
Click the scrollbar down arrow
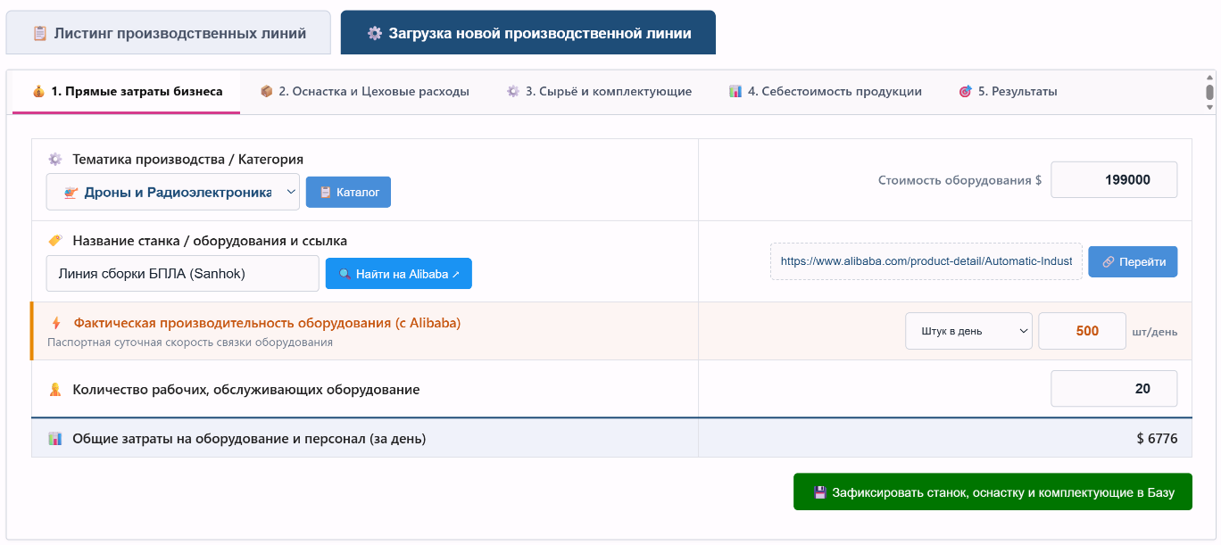(1209, 106)
